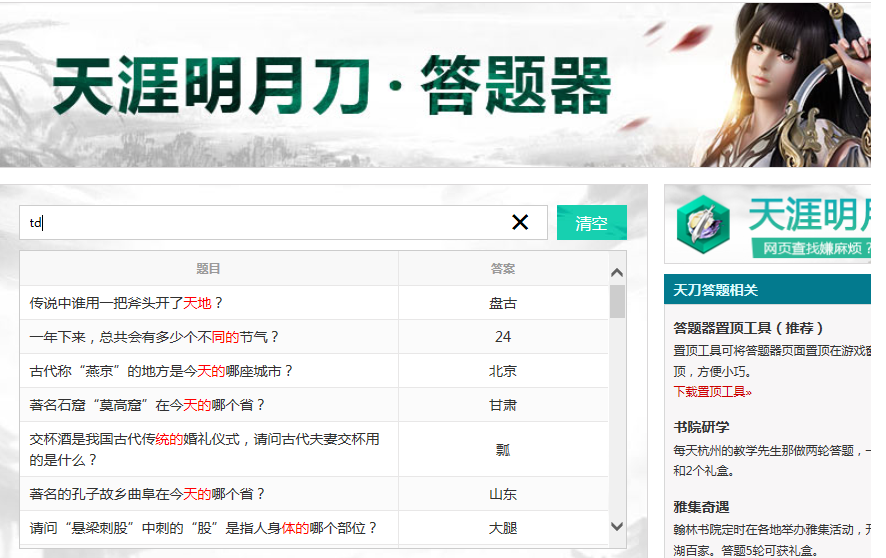Viewport: 886px width, 558px height.
Task: Click the 雅集奇遇 heading
Action: click(x=701, y=507)
